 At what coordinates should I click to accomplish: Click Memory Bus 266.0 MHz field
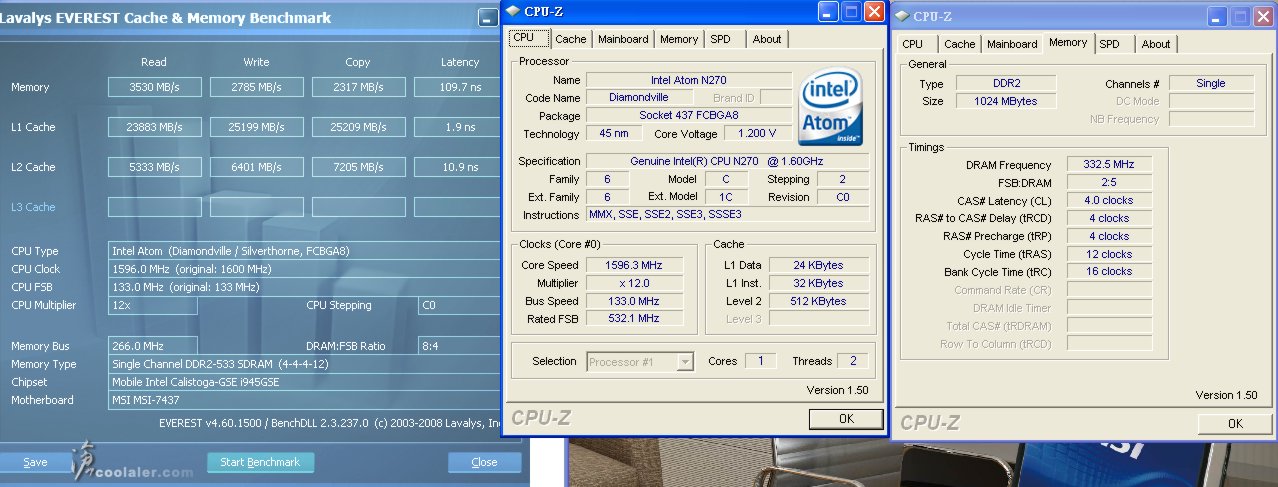coord(152,346)
